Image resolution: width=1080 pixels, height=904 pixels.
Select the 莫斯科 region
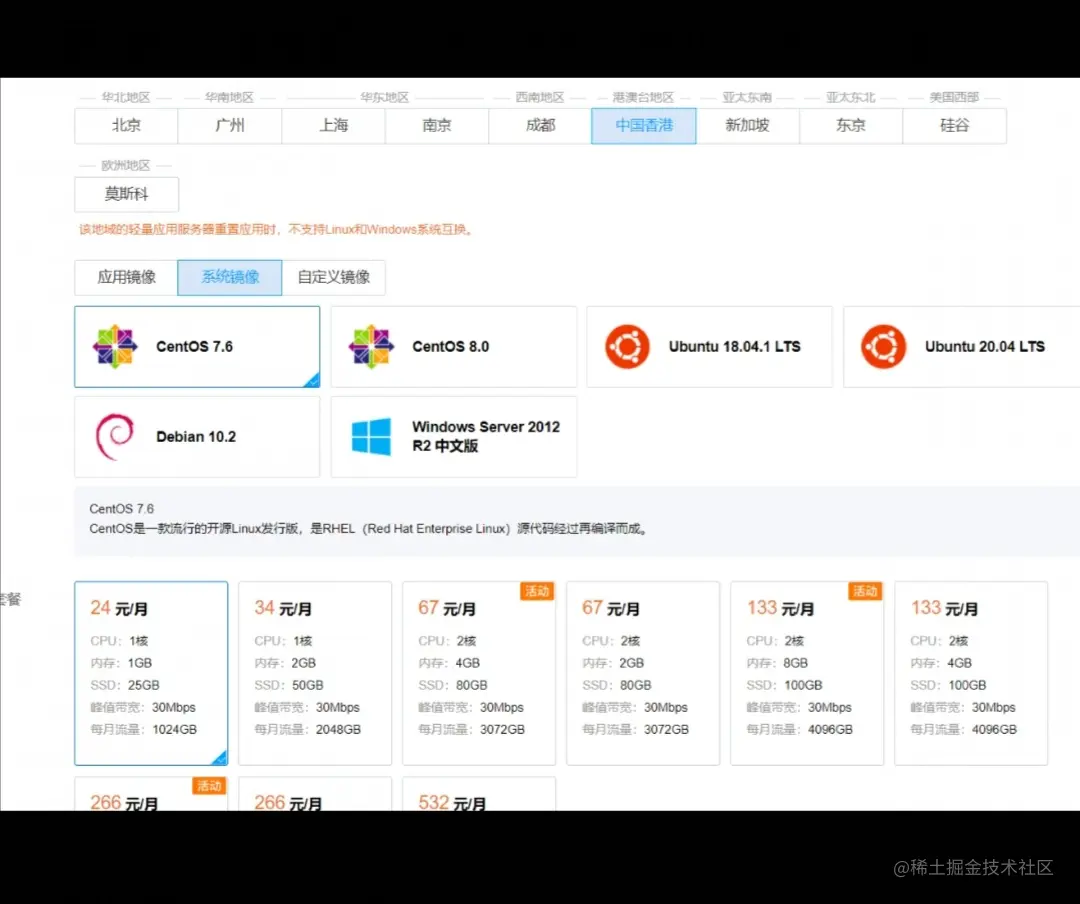point(126,194)
